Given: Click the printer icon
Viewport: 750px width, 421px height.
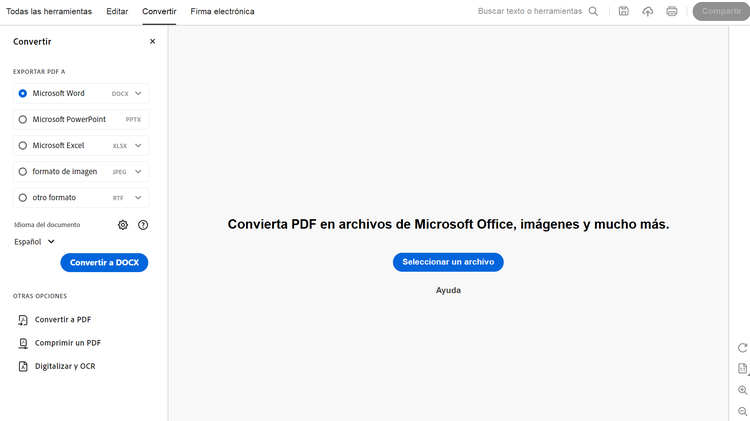Looking at the screenshot, I should [672, 11].
